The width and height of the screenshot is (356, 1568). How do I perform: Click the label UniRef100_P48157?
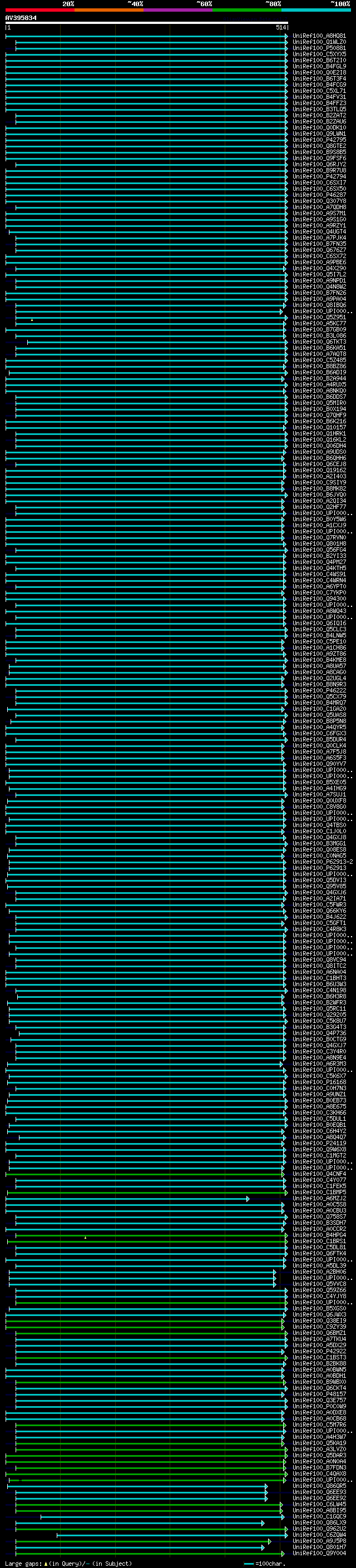point(319,1394)
